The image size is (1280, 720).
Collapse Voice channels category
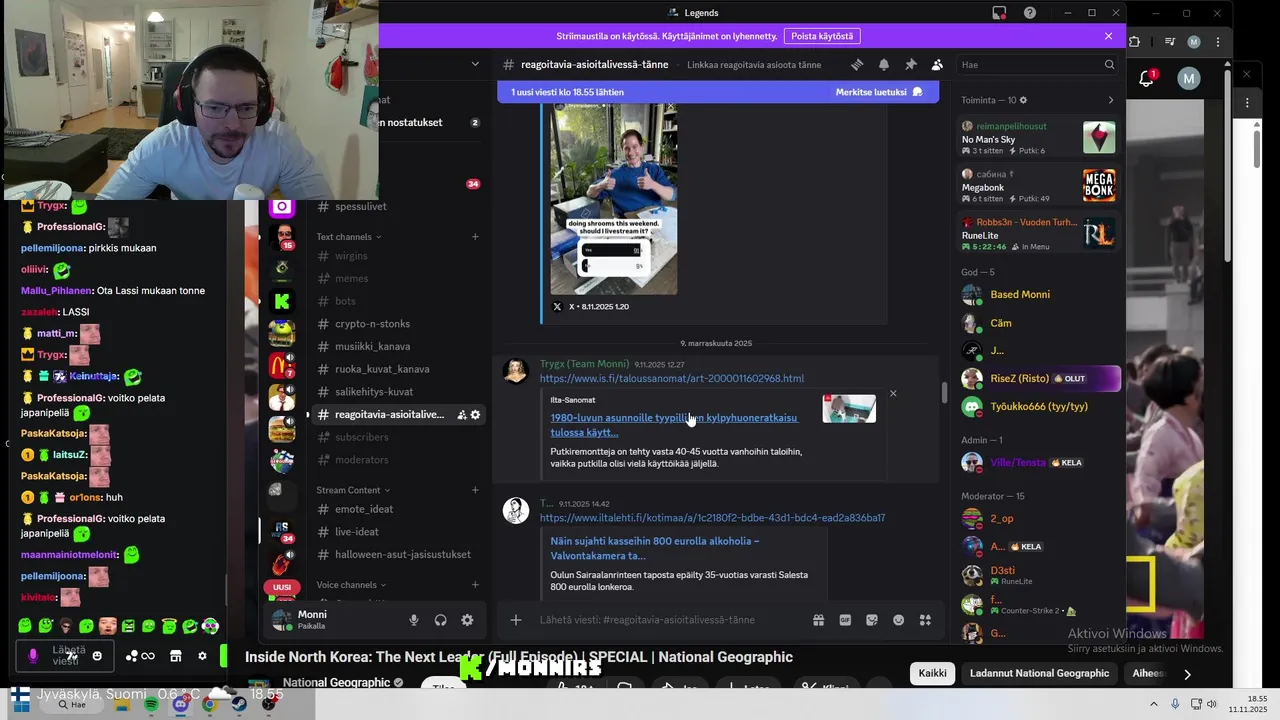(351, 585)
